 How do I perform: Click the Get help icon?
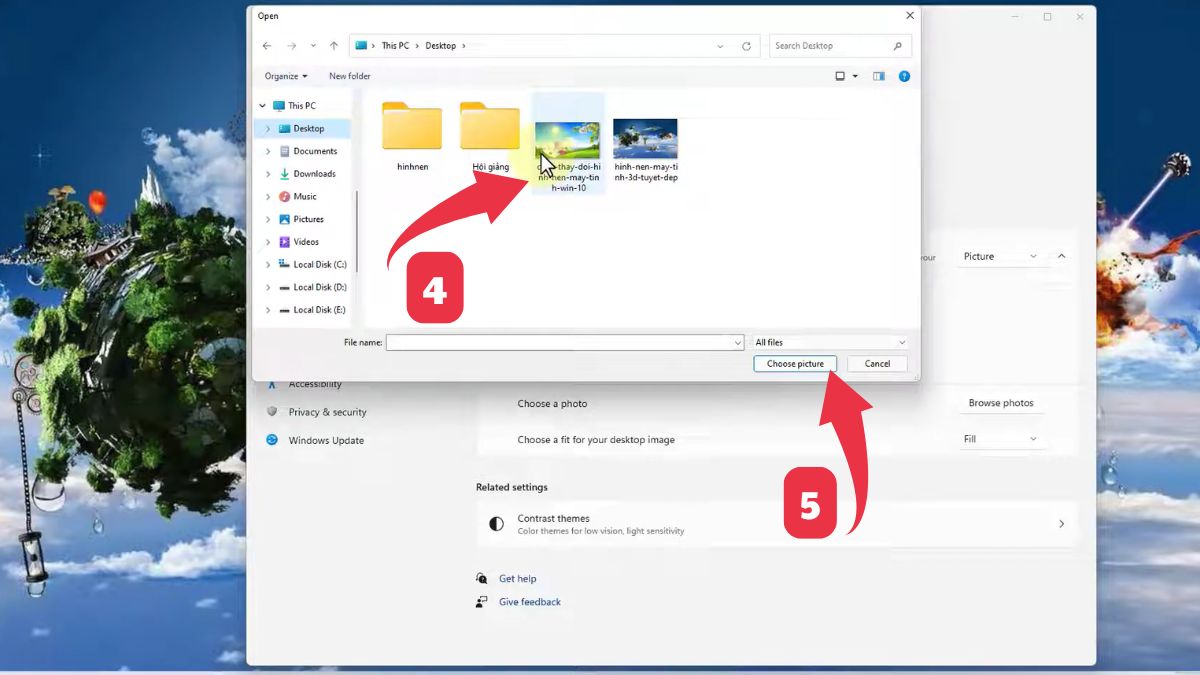[481, 578]
